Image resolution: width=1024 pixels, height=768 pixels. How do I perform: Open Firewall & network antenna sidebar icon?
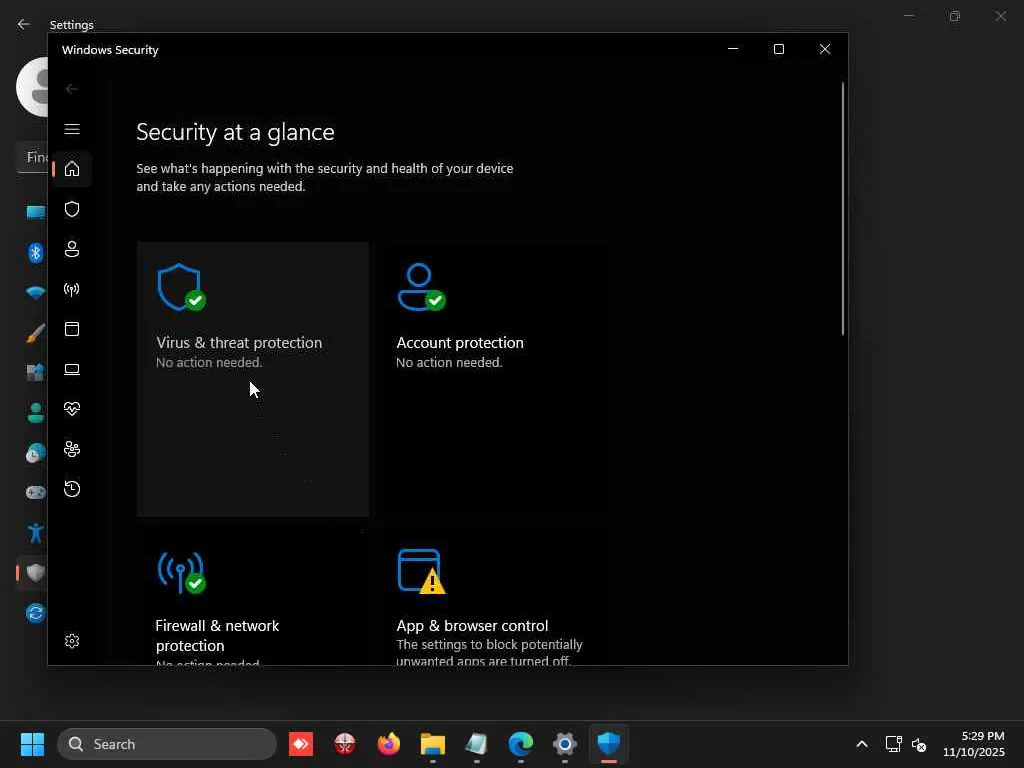pos(72,289)
